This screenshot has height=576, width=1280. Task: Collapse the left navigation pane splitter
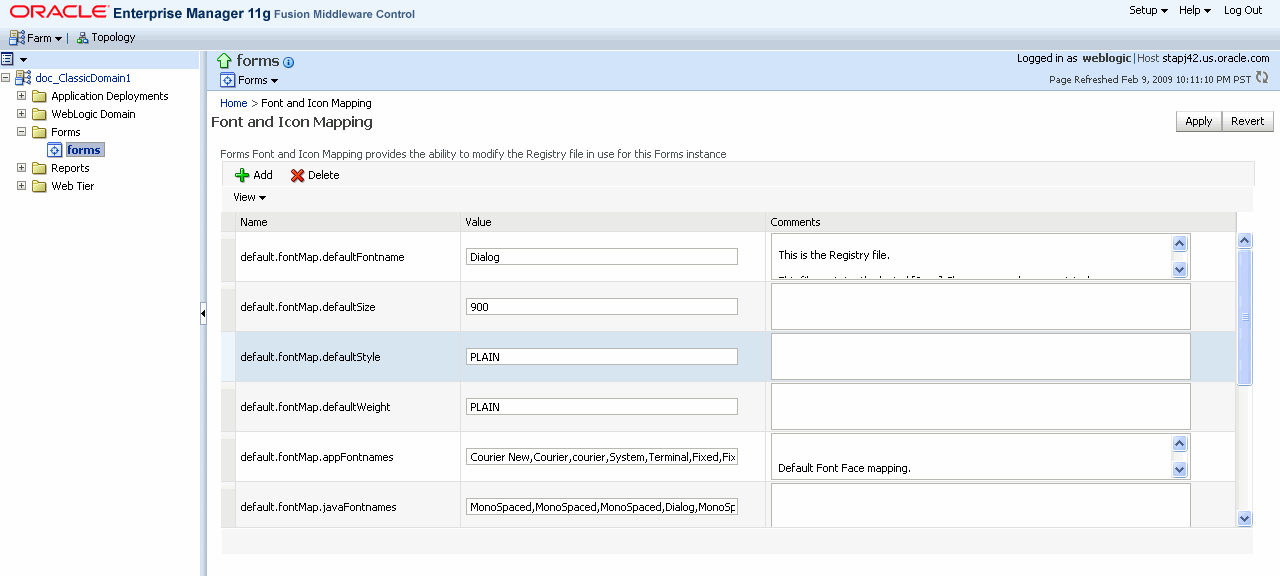coord(203,314)
